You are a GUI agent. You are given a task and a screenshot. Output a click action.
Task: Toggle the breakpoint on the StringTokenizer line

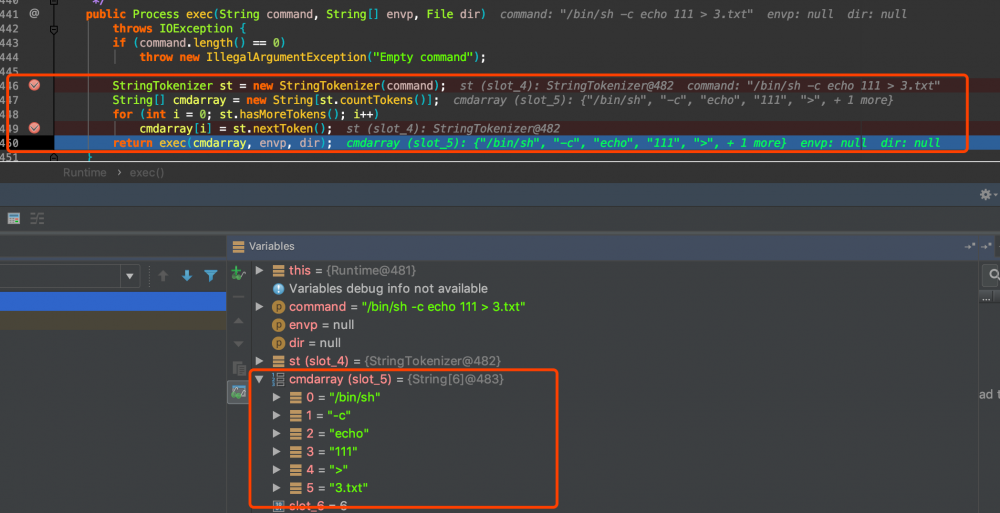click(34, 86)
